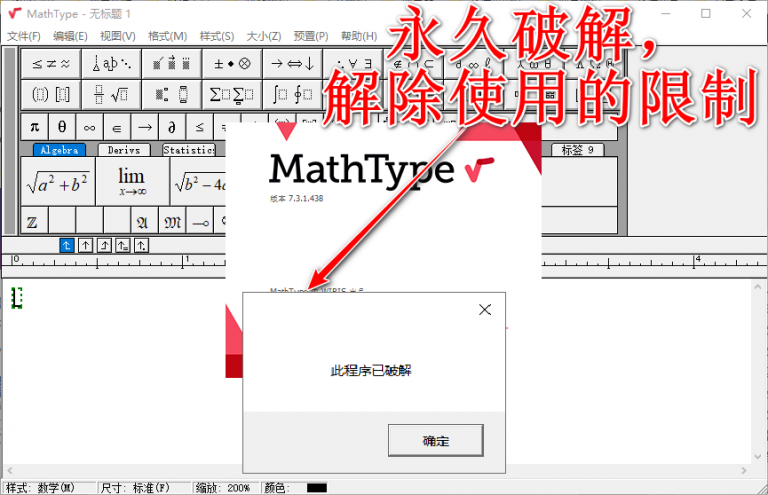Image resolution: width=768 pixels, height=495 pixels.
Task: Open the summation templates palette
Action: 232,94
